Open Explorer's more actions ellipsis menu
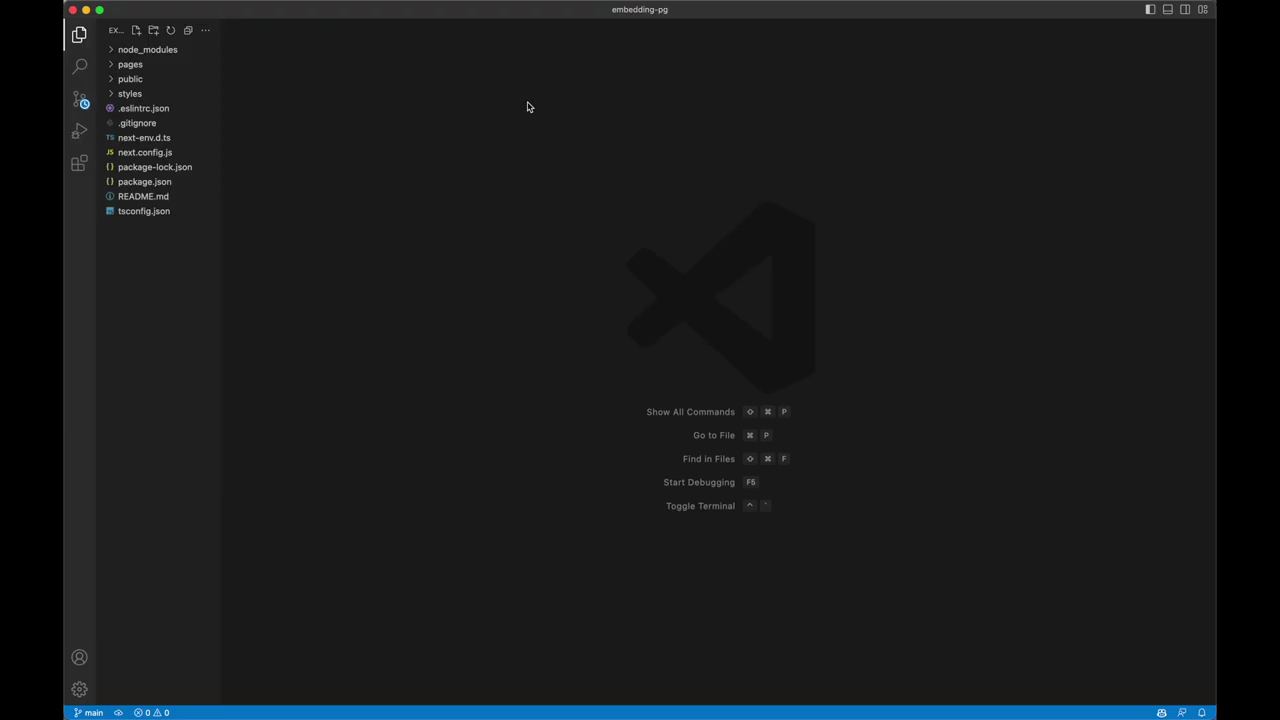The image size is (1280, 720). coord(205,30)
